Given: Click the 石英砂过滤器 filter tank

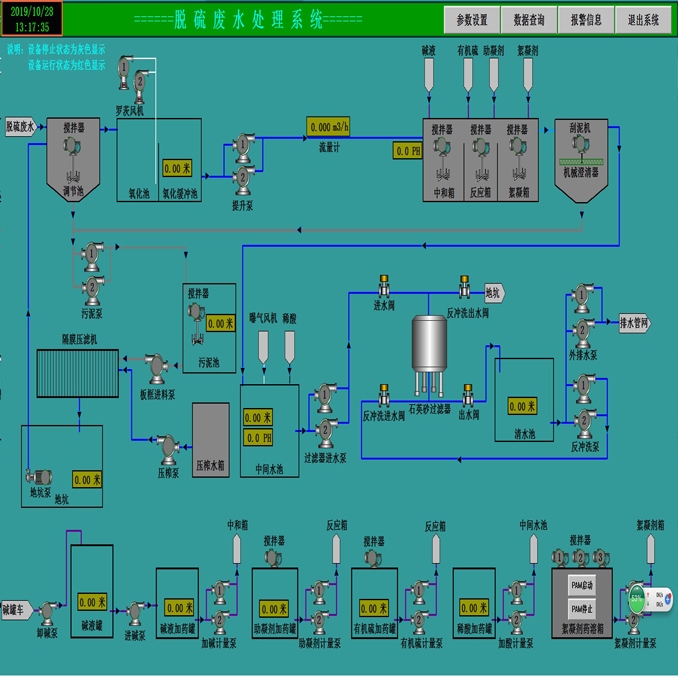Looking at the screenshot, I should (x=429, y=355).
